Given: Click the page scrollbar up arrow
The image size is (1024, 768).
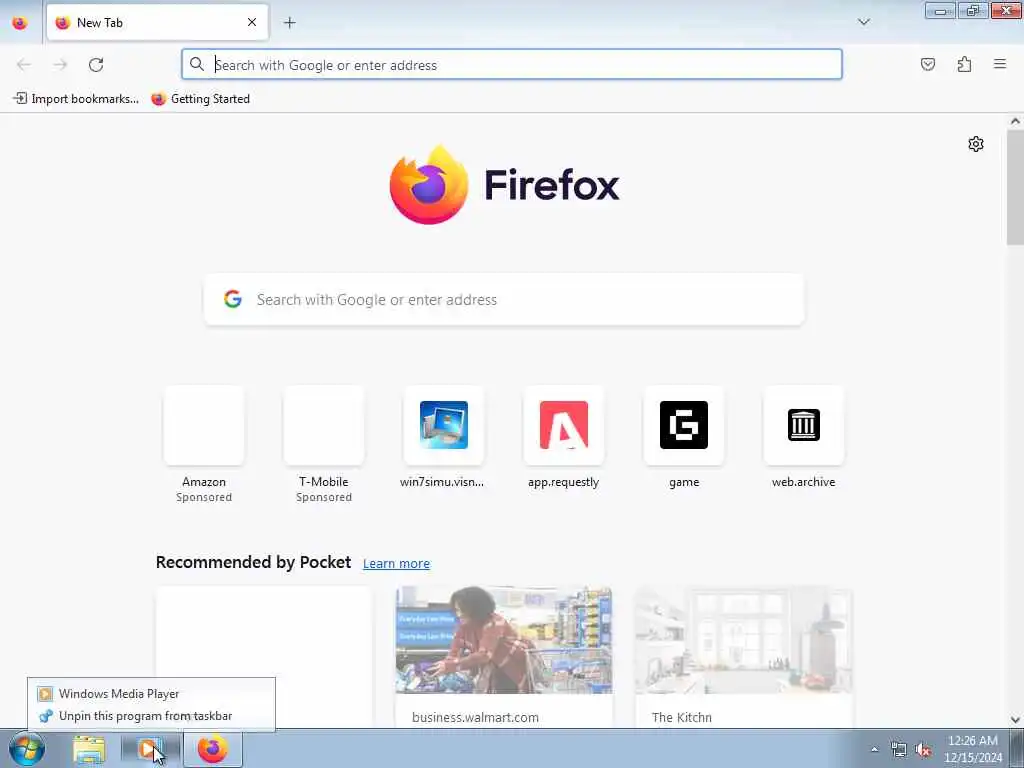Looking at the screenshot, I should 1015,121.
